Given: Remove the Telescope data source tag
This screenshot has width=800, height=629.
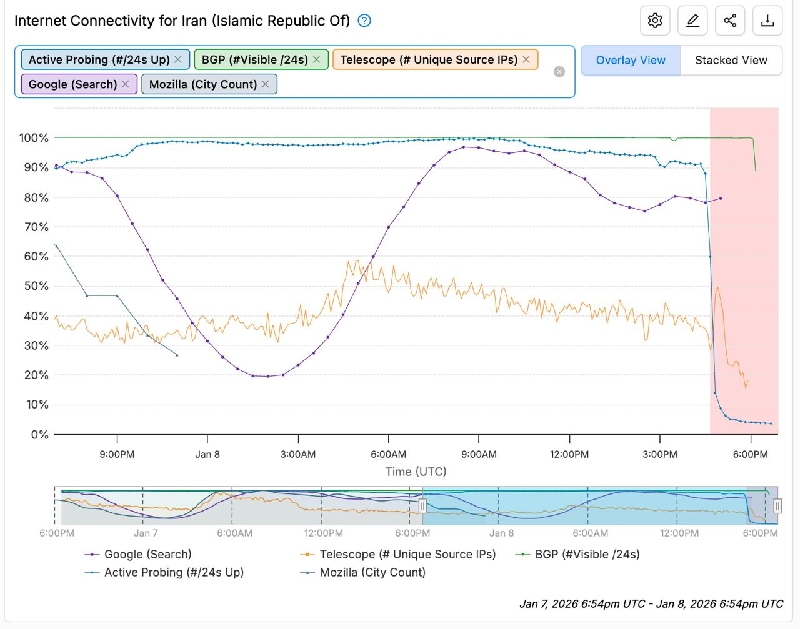Looking at the screenshot, I should pyautogui.click(x=527, y=59).
